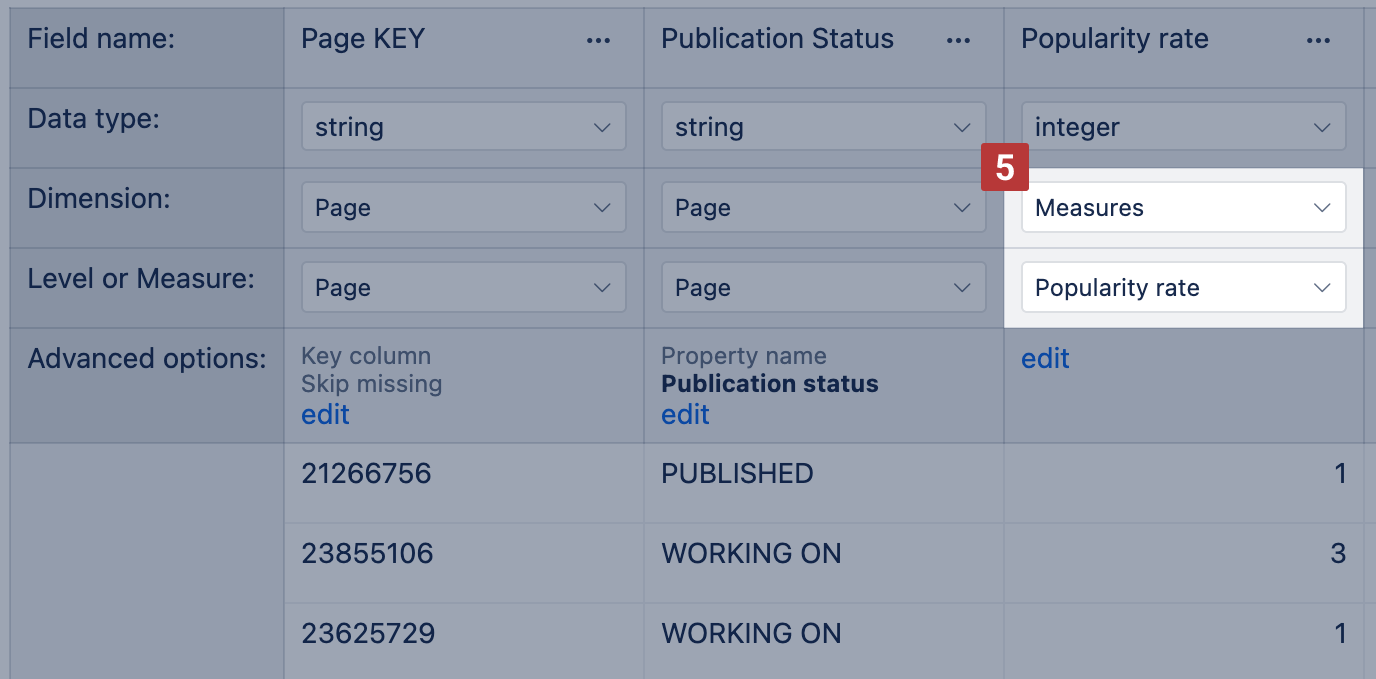Select the cell with key 21266756
Image resolution: width=1376 pixels, height=679 pixels.
coord(366,473)
